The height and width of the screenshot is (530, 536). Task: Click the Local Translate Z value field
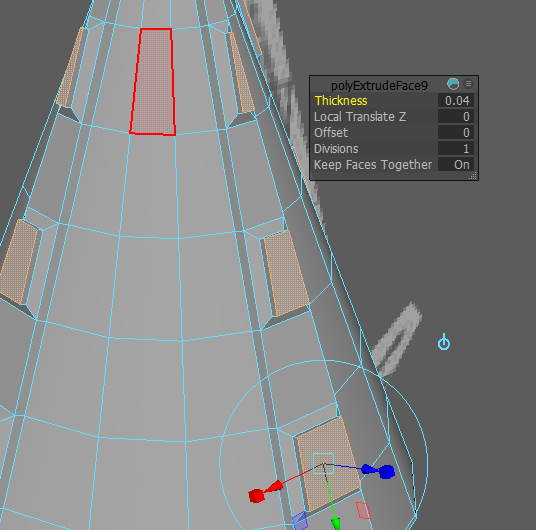[456, 117]
